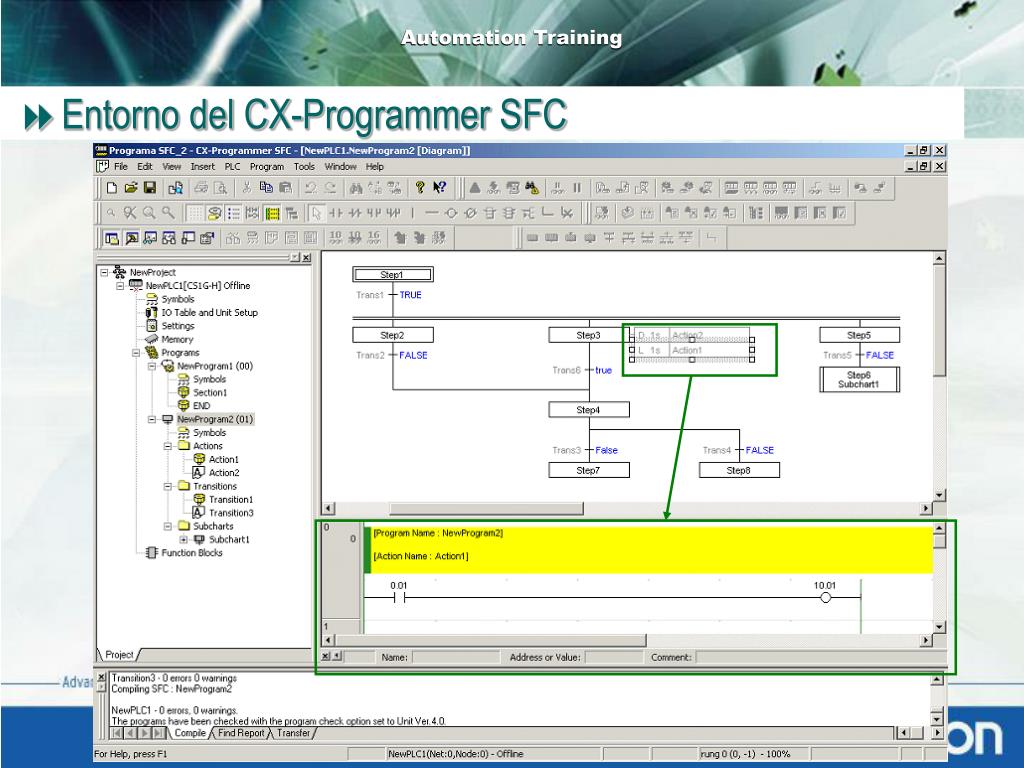The image size is (1024, 768).
Task: Collapse the Transitions folder in project tree
Action: (x=168, y=486)
